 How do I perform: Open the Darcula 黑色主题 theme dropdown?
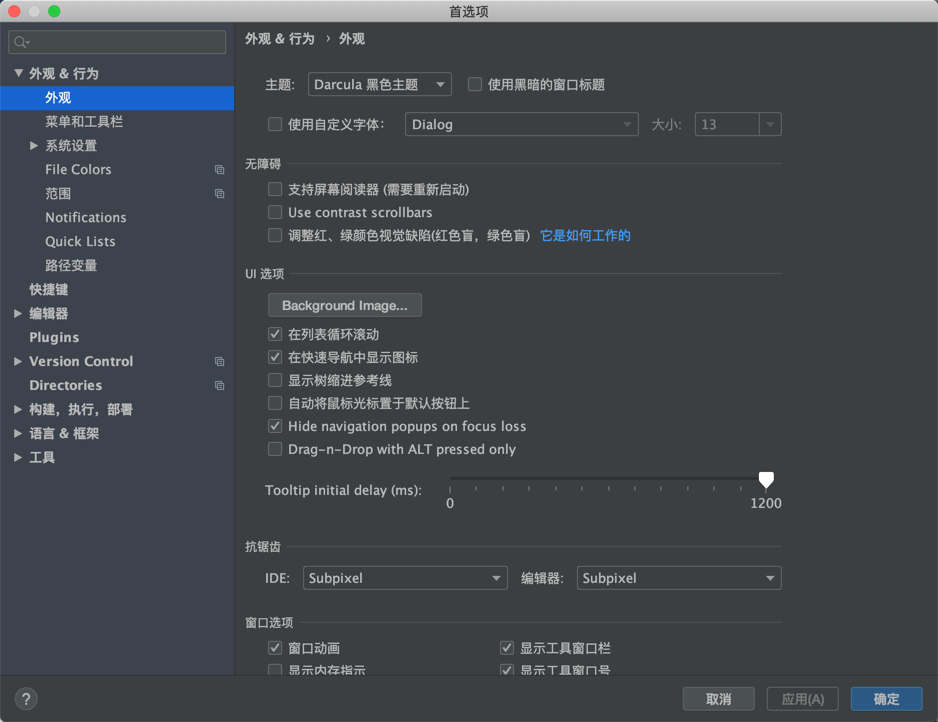click(379, 84)
